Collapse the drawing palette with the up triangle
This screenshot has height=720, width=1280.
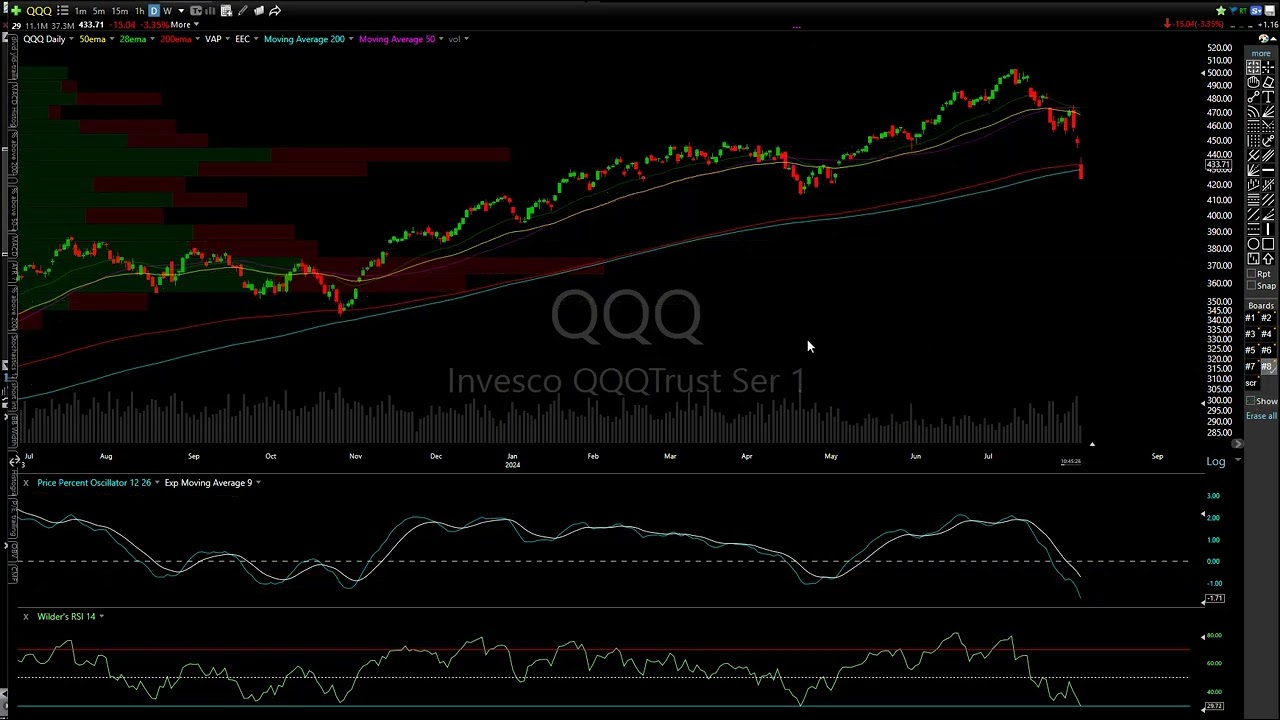point(1273,38)
